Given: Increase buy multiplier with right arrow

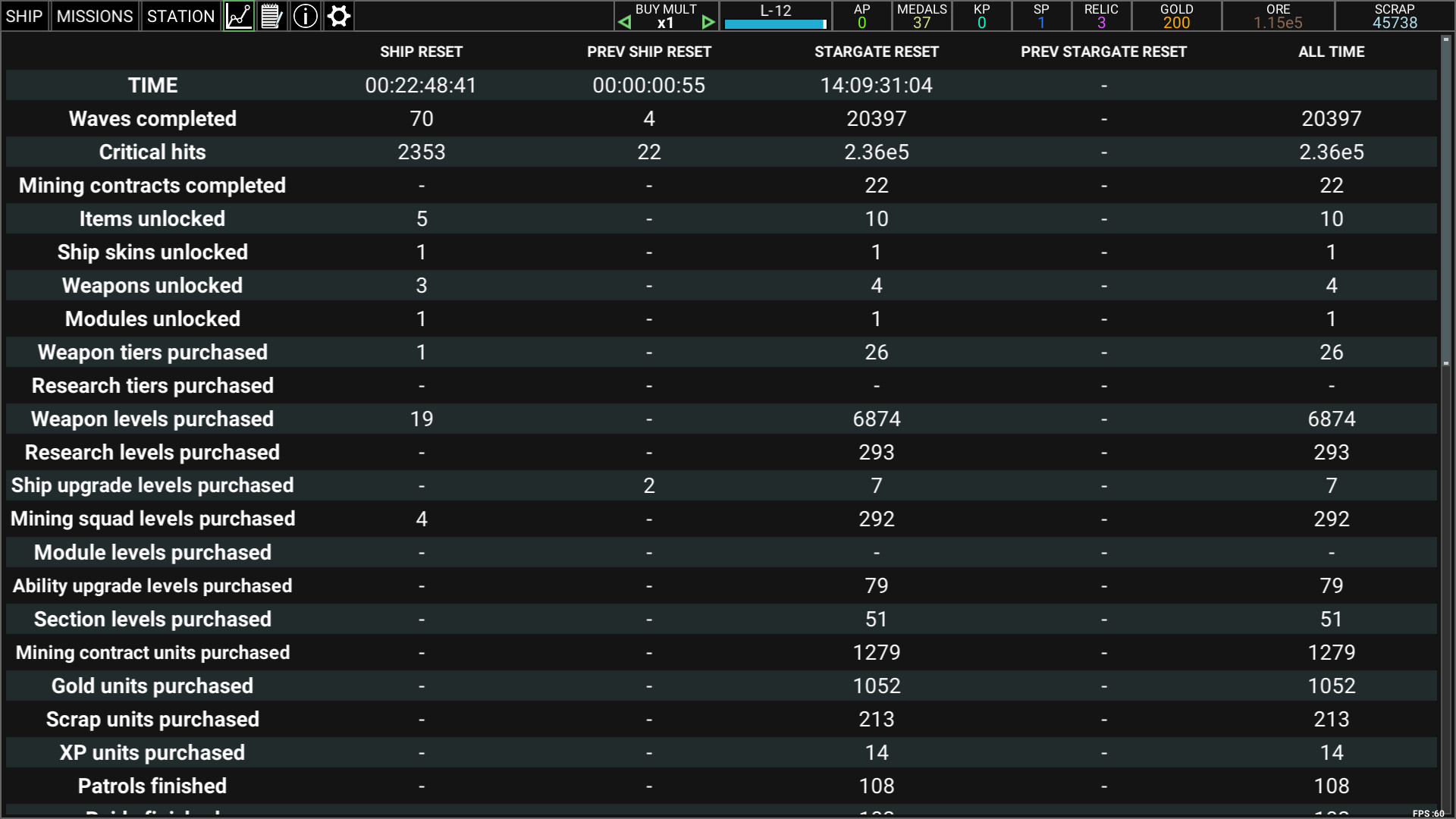Looking at the screenshot, I should pos(708,21).
